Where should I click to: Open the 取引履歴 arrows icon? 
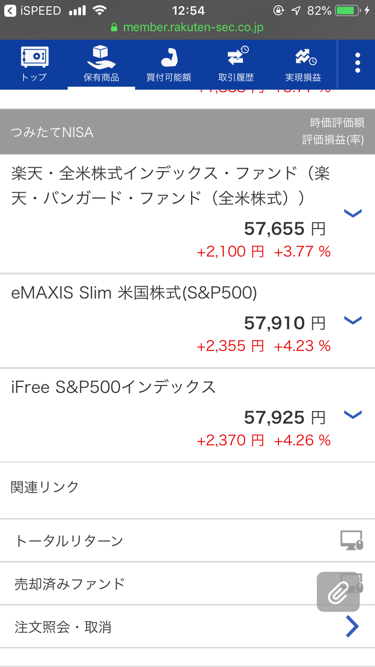pyautogui.click(x=237, y=57)
